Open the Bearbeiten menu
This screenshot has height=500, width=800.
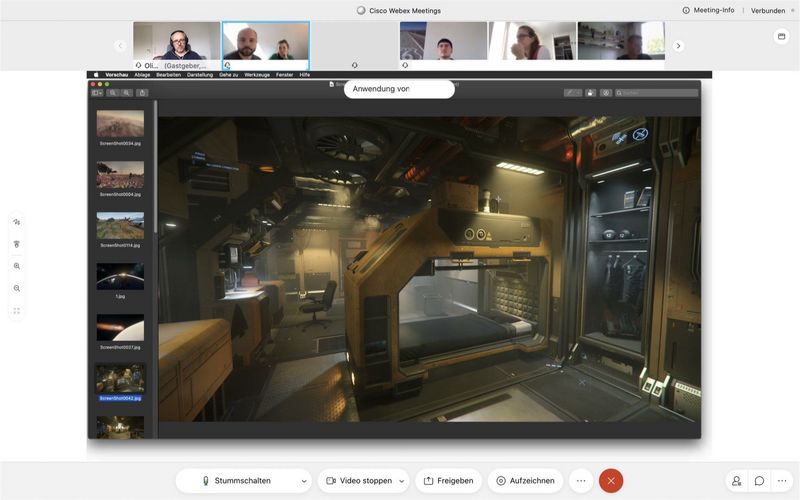pyautogui.click(x=168, y=74)
